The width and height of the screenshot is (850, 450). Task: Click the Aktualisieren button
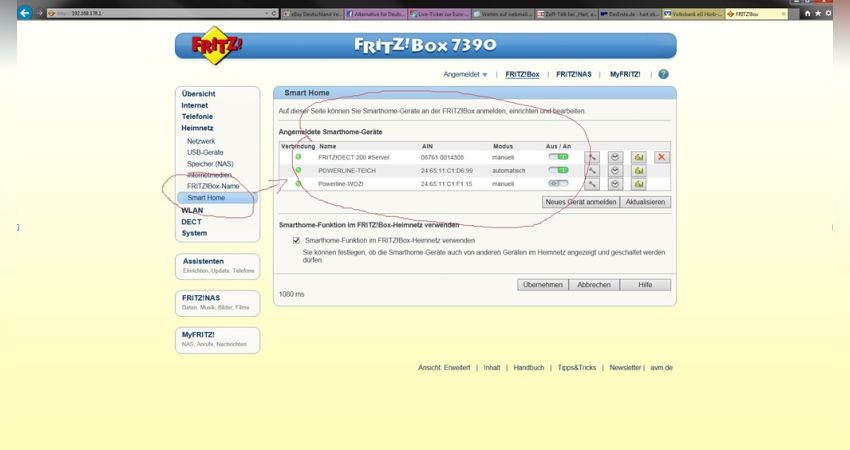click(x=645, y=202)
